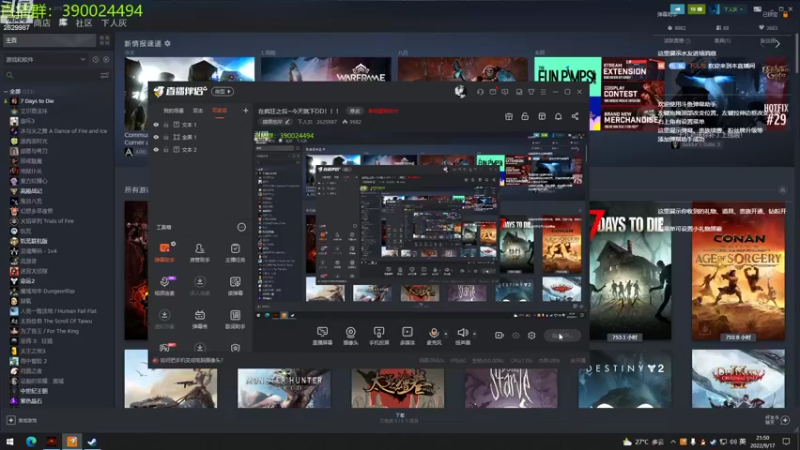Add a 手机投屏 phone cast source

(x=379, y=336)
